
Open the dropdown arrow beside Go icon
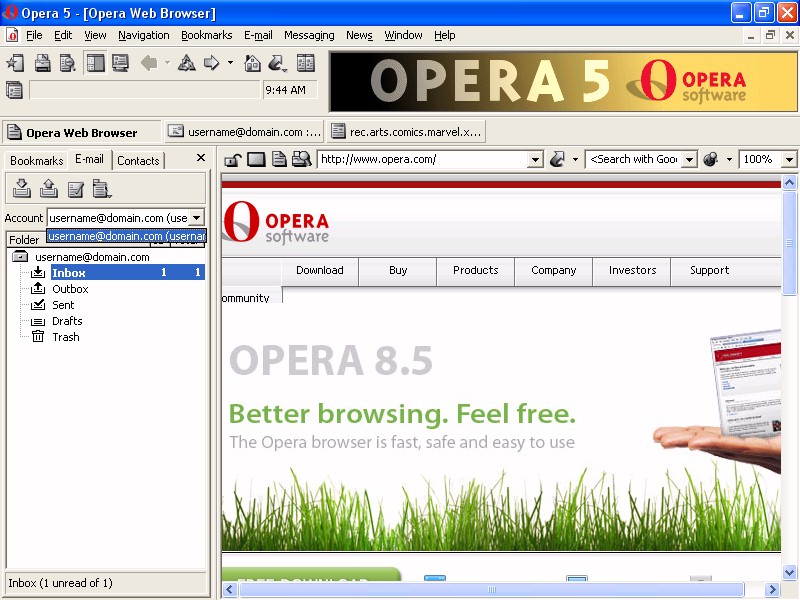point(576,159)
